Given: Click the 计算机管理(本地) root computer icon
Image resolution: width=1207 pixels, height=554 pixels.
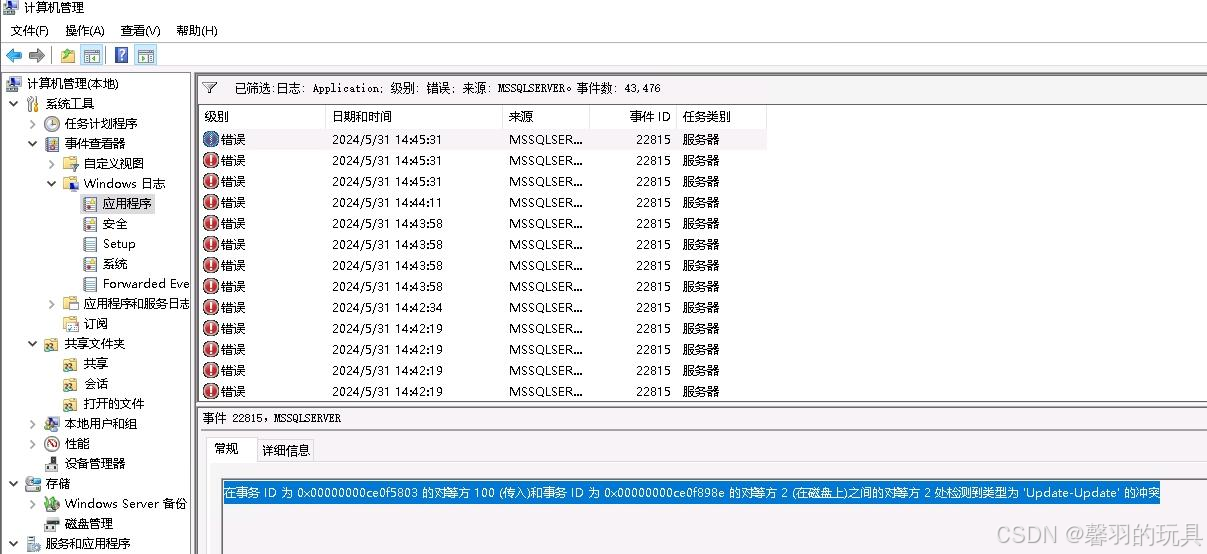Looking at the screenshot, I should pyautogui.click(x=14, y=84).
